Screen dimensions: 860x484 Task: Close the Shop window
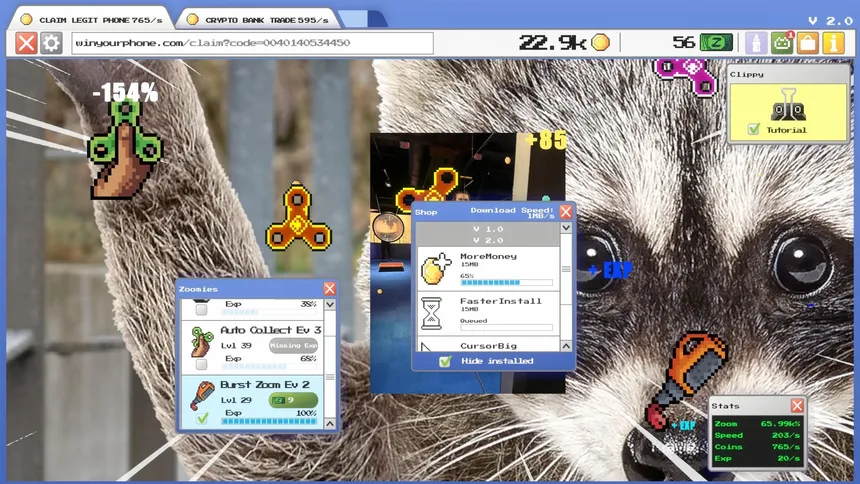[566, 212]
